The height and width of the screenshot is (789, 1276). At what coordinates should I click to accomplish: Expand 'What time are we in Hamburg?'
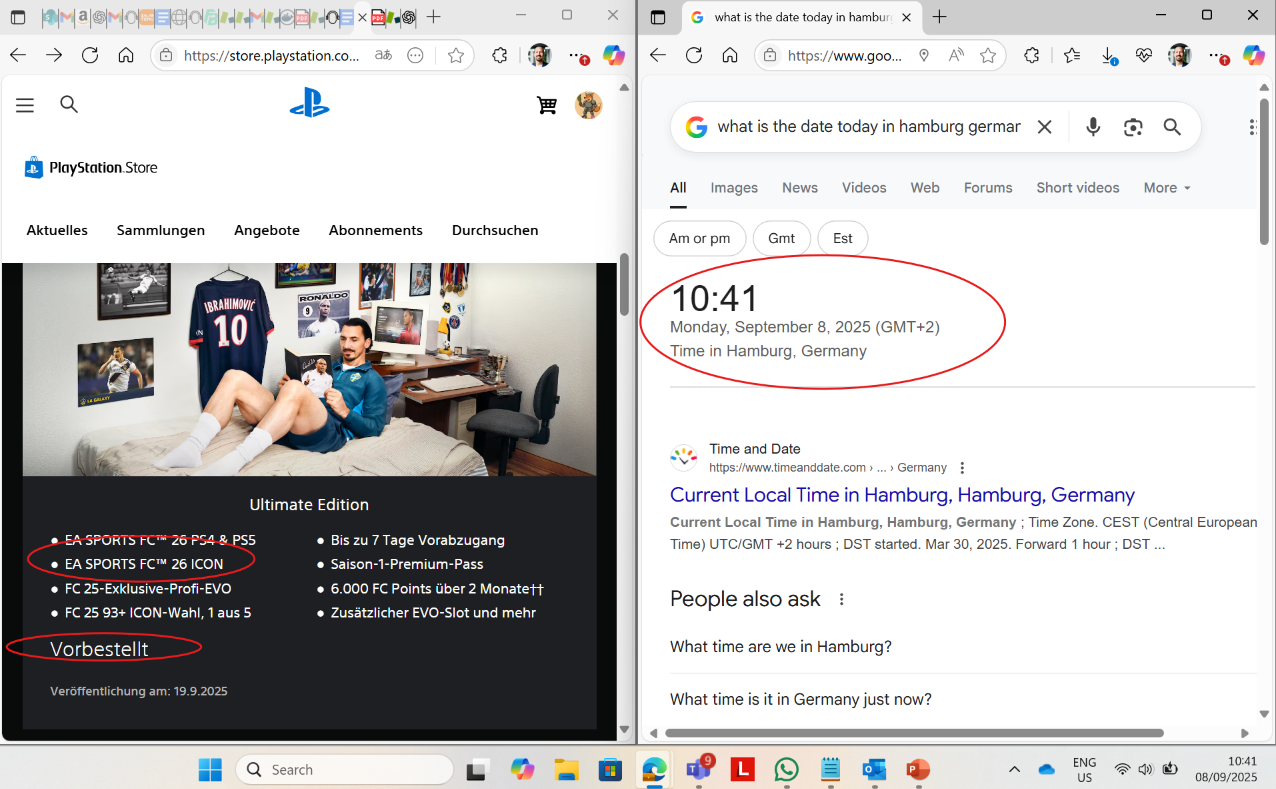(780, 647)
